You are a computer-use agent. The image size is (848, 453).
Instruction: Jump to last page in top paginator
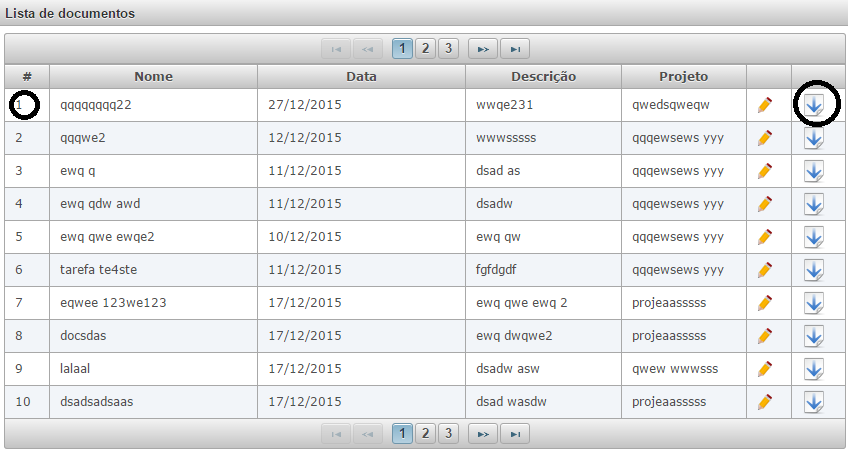coord(515,49)
